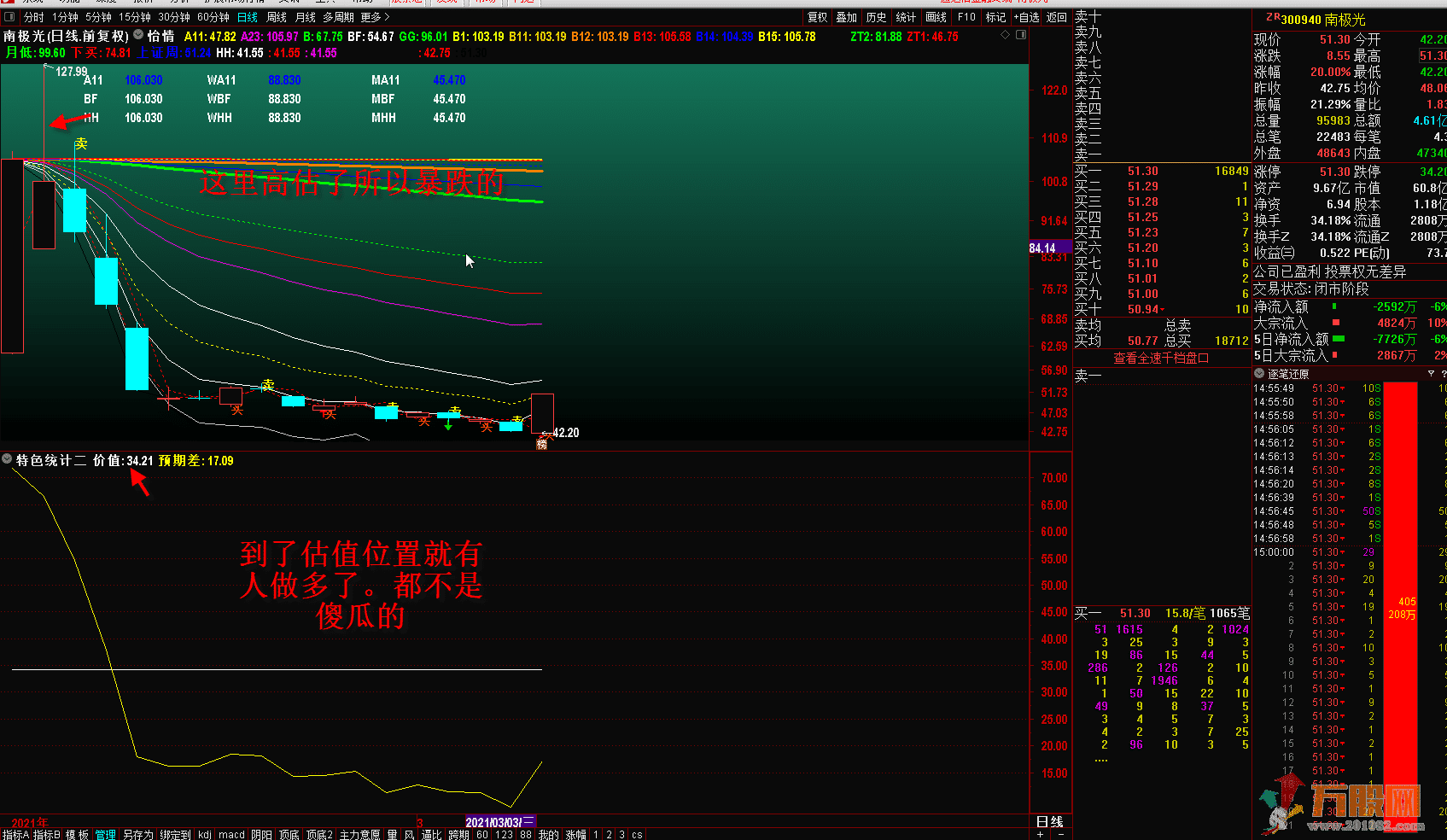The image size is (1447, 840).
Task: Click the 买一 price 51.30
Action: [1143, 171]
